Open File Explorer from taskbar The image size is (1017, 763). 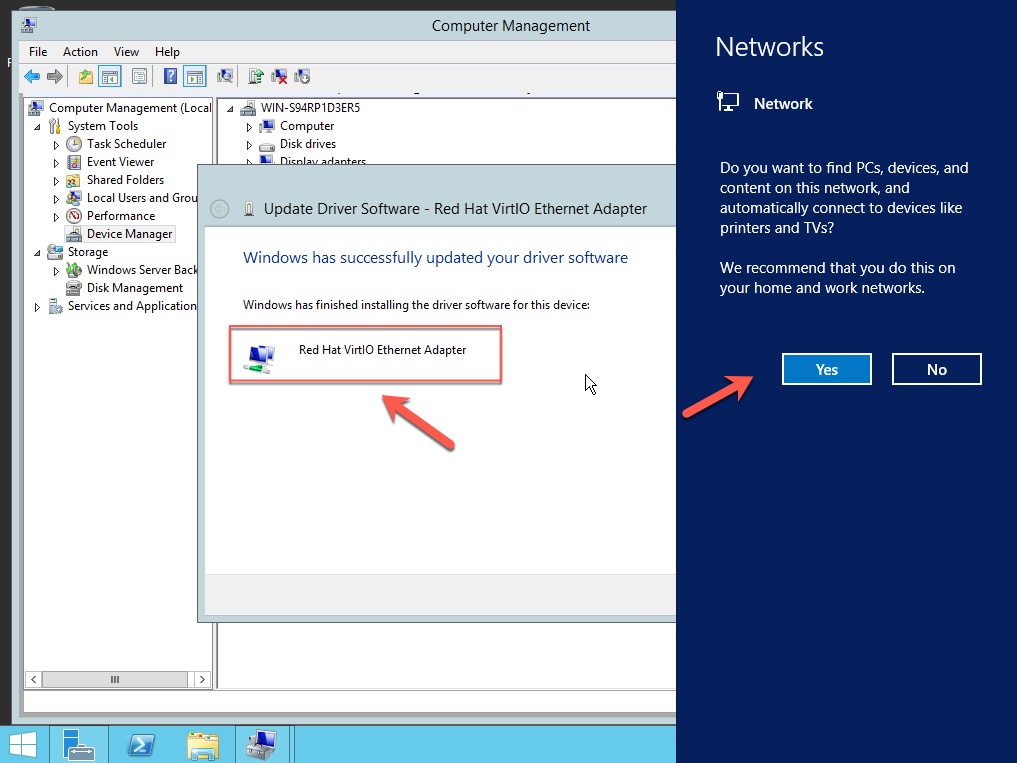[x=203, y=745]
